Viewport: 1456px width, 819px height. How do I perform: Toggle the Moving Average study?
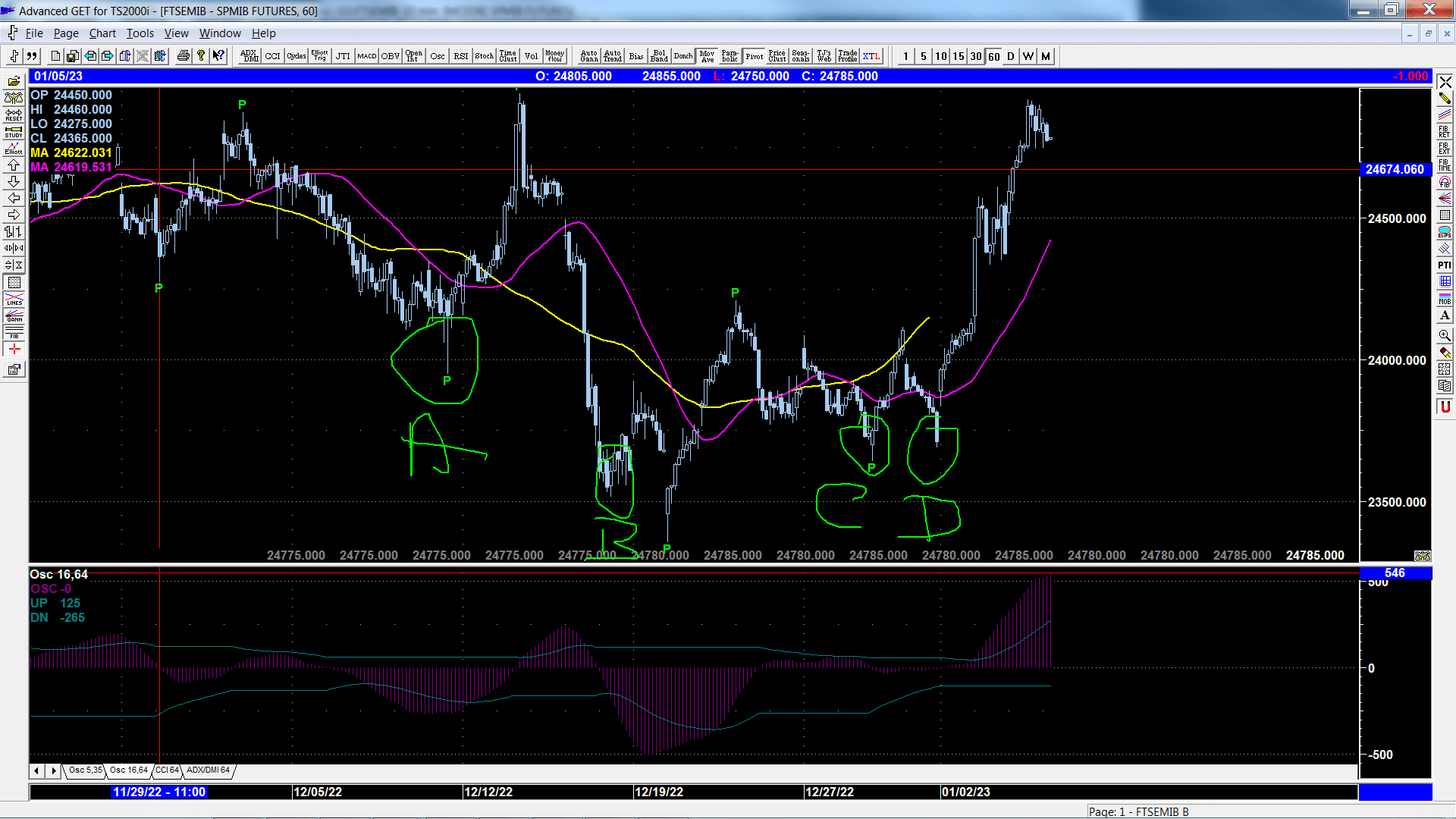pos(707,56)
